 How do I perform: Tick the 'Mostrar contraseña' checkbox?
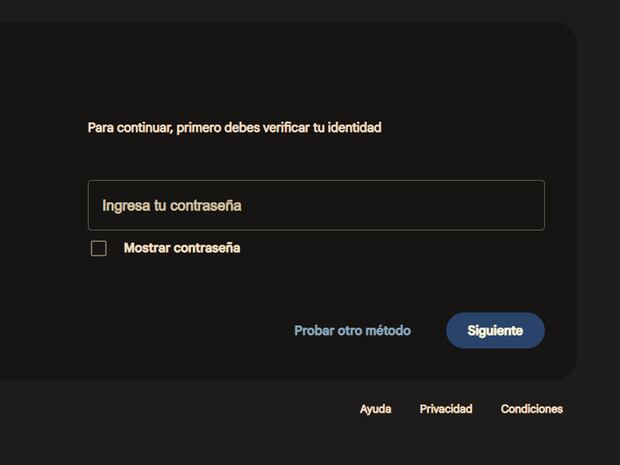(99, 248)
